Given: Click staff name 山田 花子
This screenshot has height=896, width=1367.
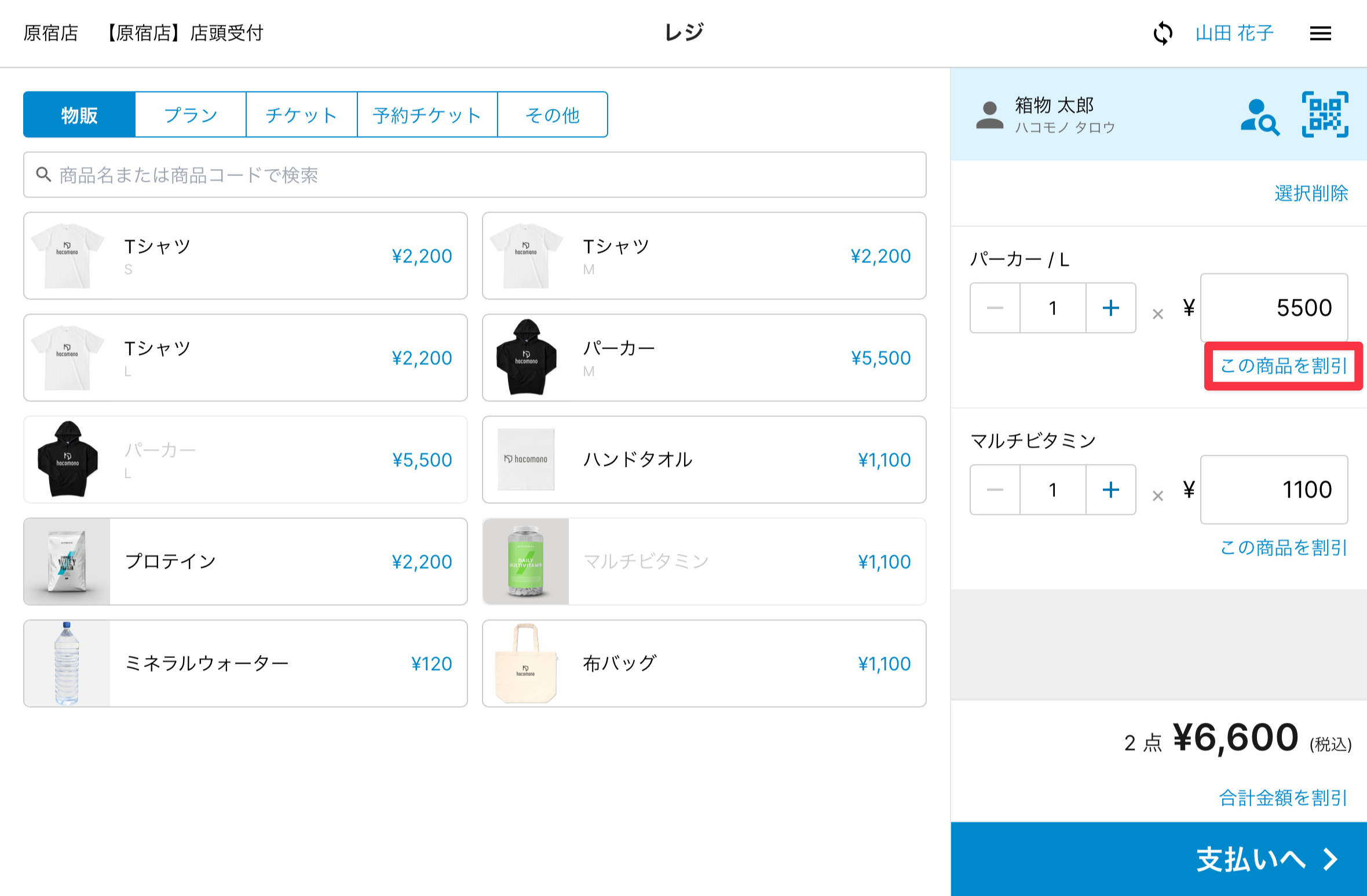Looking at the screenshot, I should click(1234, 34).
